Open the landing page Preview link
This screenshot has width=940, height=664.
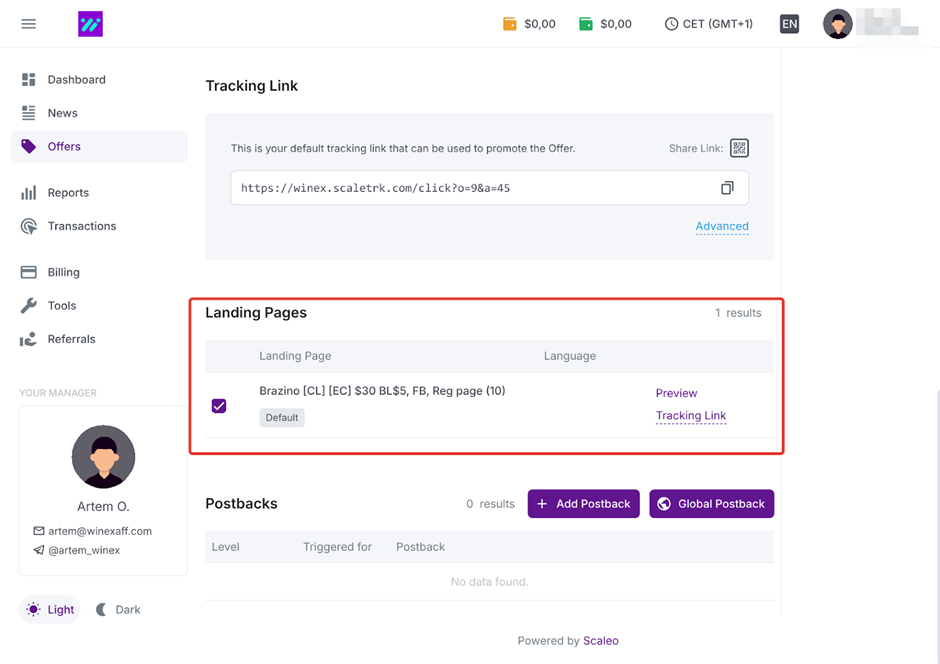point(676,393)
